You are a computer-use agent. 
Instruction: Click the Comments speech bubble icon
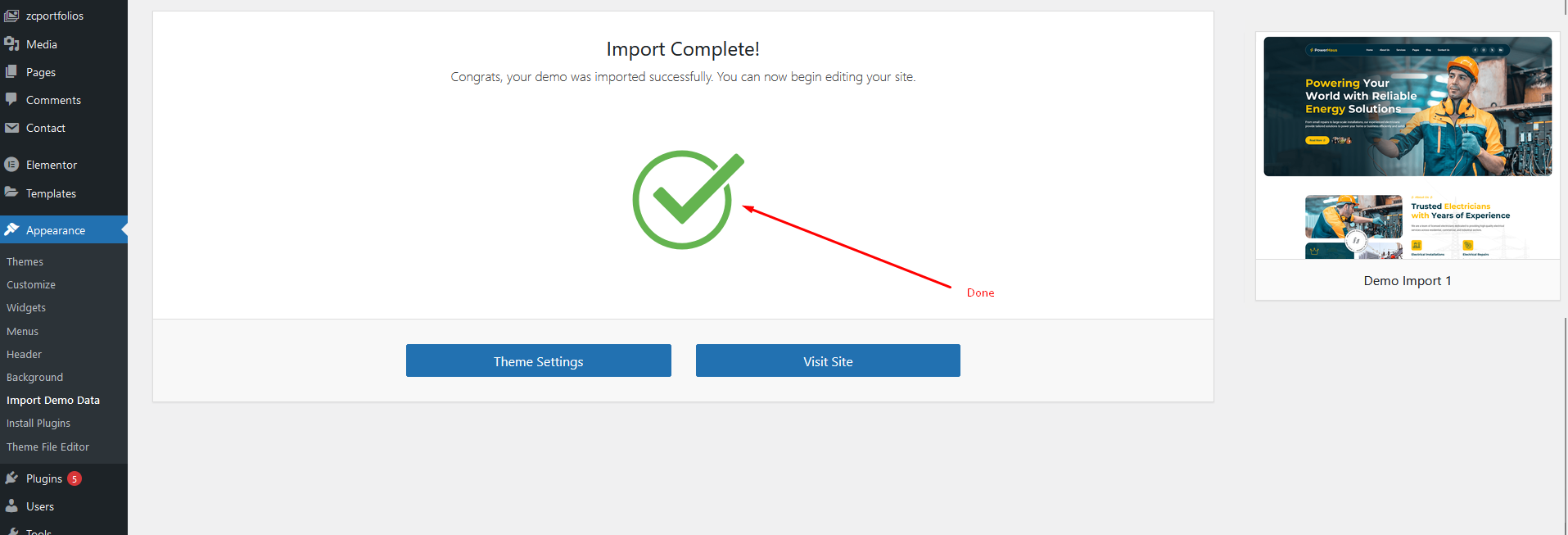point(11,100)
